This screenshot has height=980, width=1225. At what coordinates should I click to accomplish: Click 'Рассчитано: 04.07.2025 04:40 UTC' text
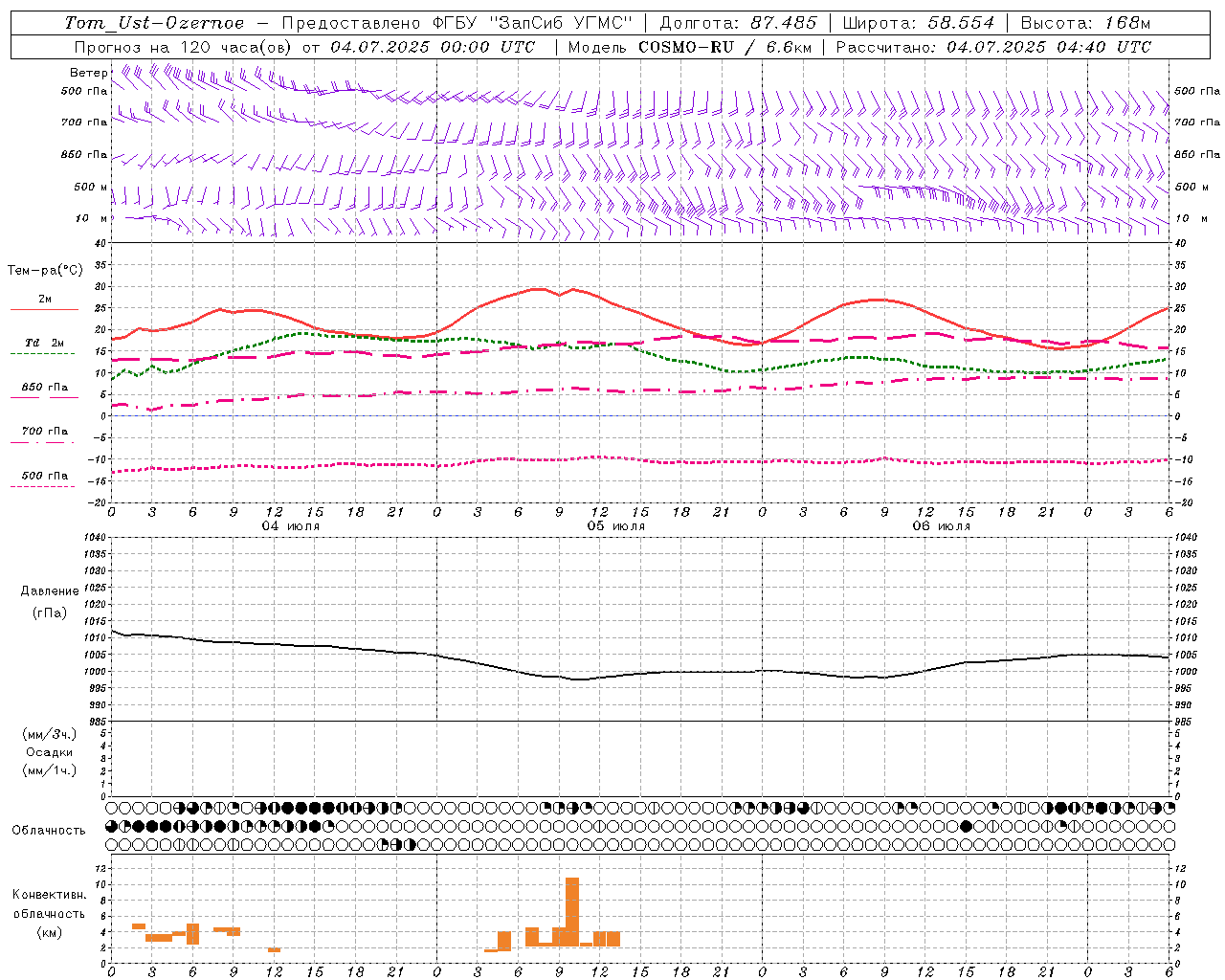point(993,47)
